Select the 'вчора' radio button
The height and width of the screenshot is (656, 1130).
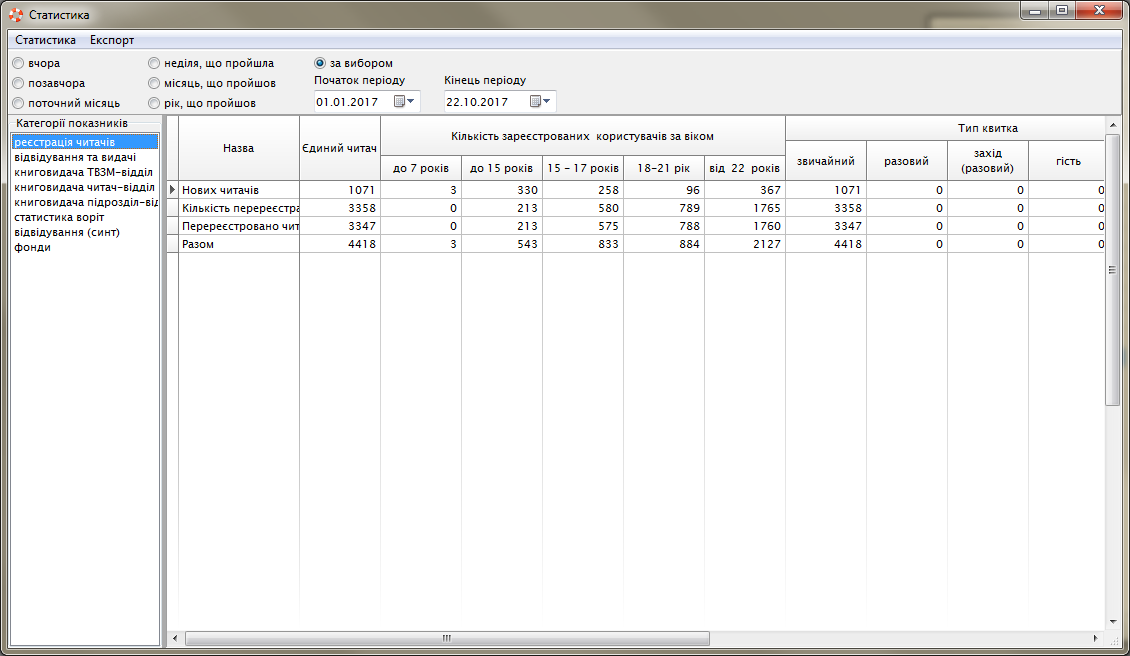coord(18,64)
